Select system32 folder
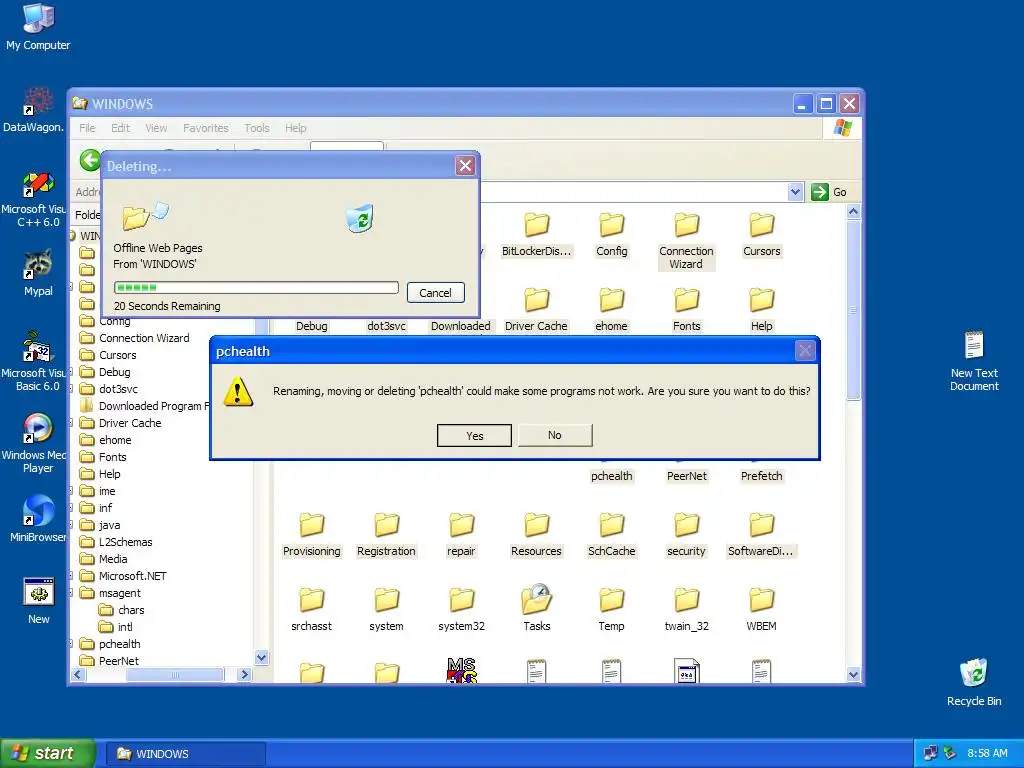Viewport: 1024px width, 768px height. click(x=461, y=611)
